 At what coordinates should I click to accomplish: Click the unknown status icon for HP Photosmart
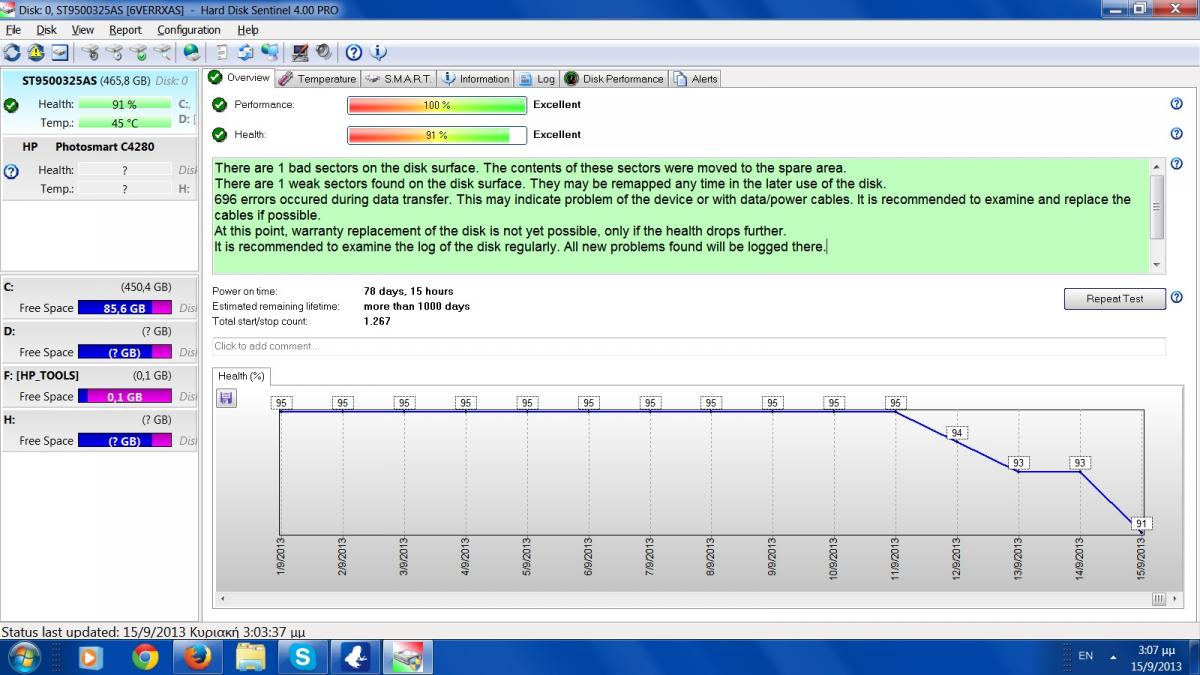[11, 171]
